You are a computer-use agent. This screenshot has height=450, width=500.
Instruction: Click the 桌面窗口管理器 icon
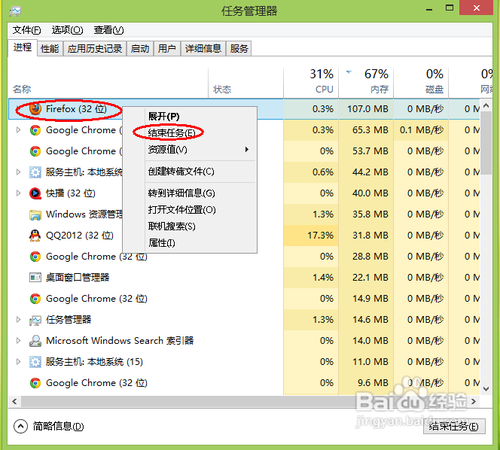pyautogui.click(x=35, y=277)
